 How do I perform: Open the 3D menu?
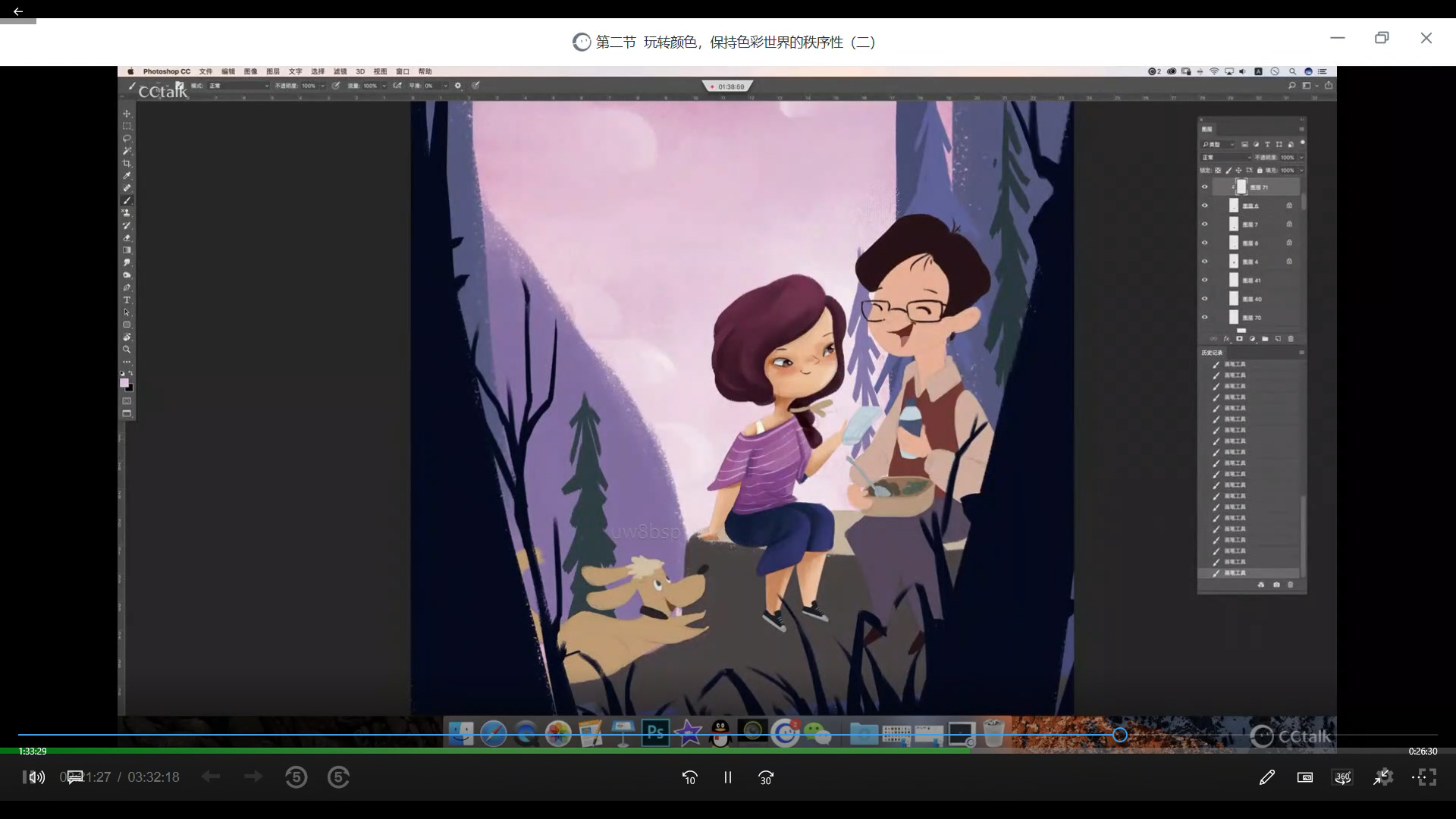click(x=360, y=71)
